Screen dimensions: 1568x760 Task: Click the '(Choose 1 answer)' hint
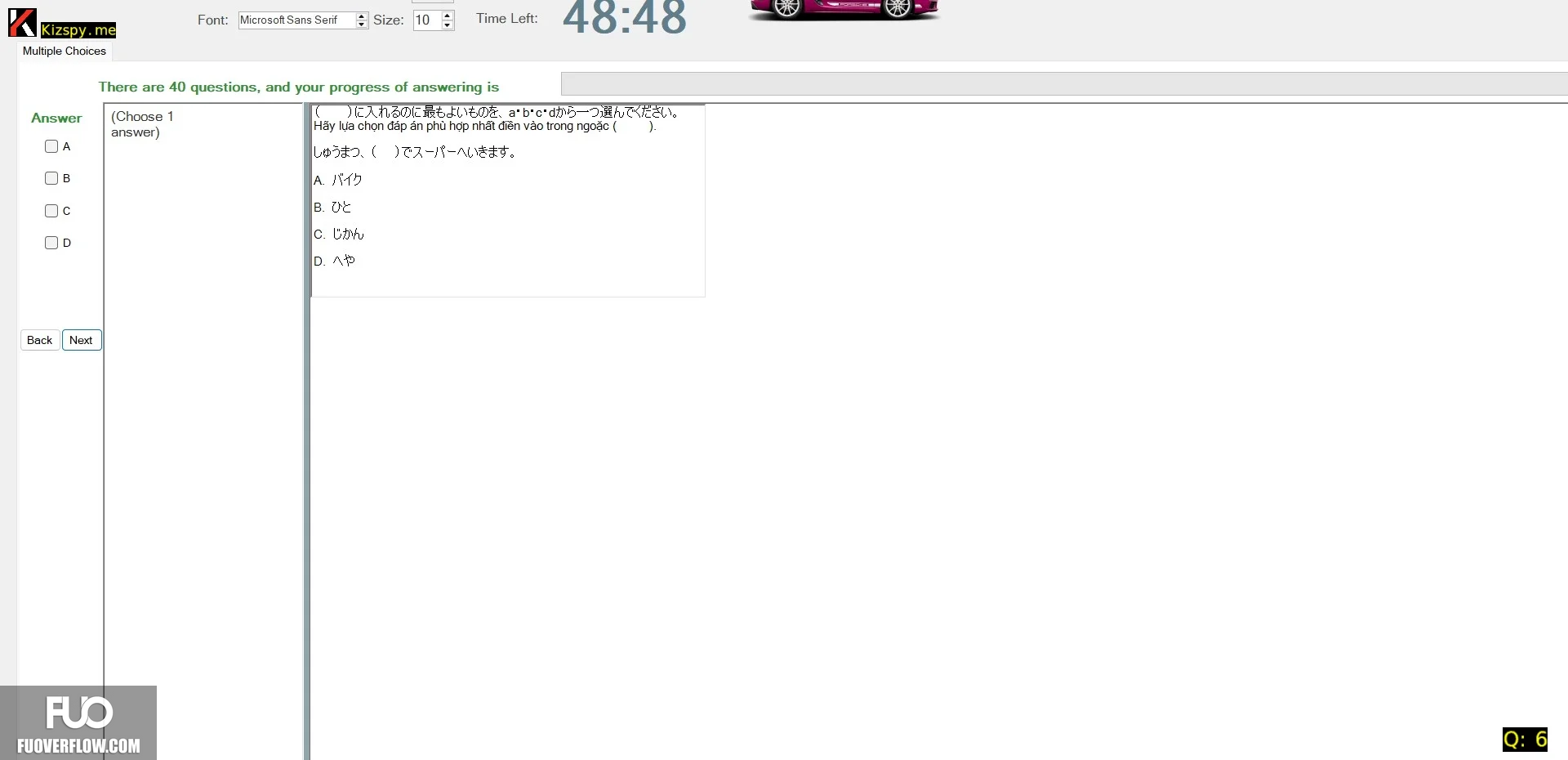click(142, 124)
